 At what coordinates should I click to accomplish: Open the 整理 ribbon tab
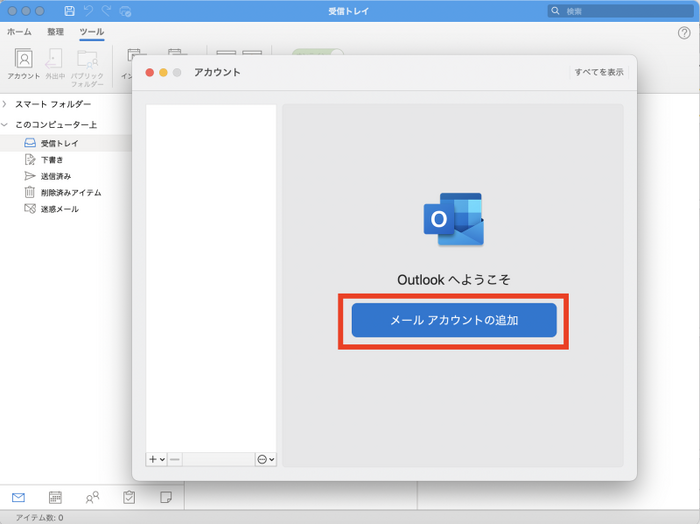56,32
